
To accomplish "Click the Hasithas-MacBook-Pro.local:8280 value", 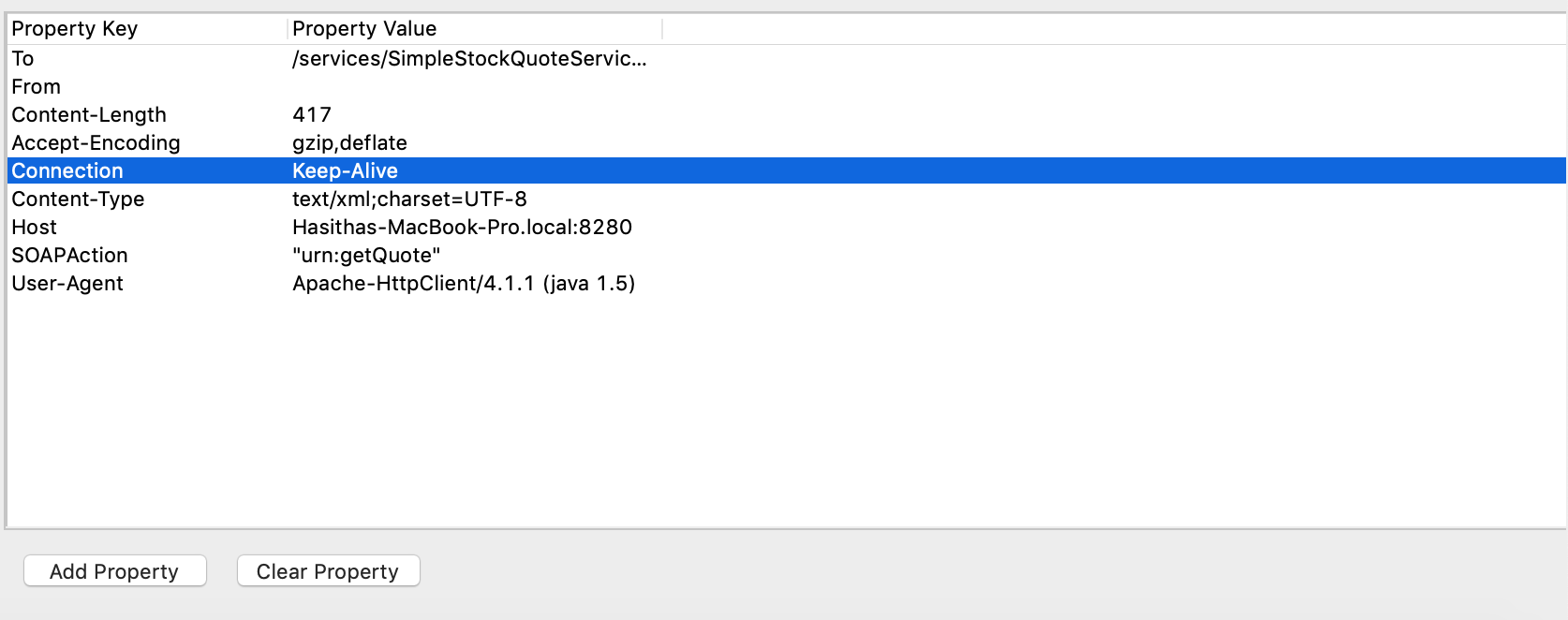I will pos(462,228).
